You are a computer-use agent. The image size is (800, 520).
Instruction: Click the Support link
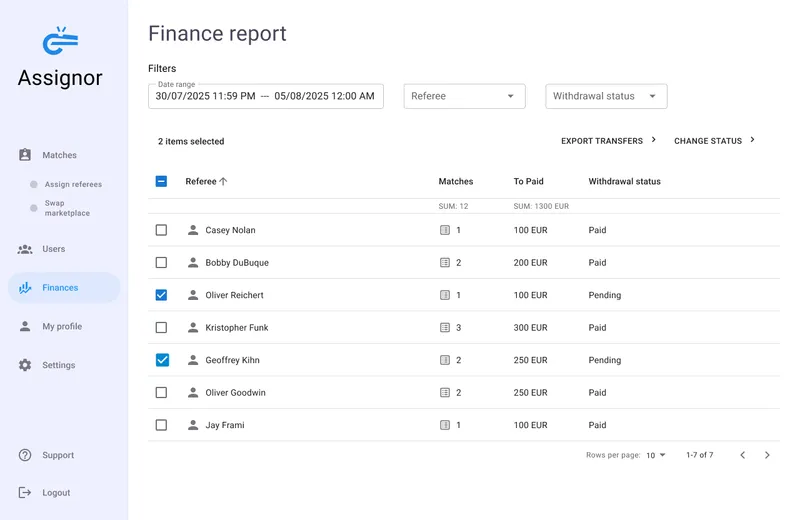(x=58, y=455)
